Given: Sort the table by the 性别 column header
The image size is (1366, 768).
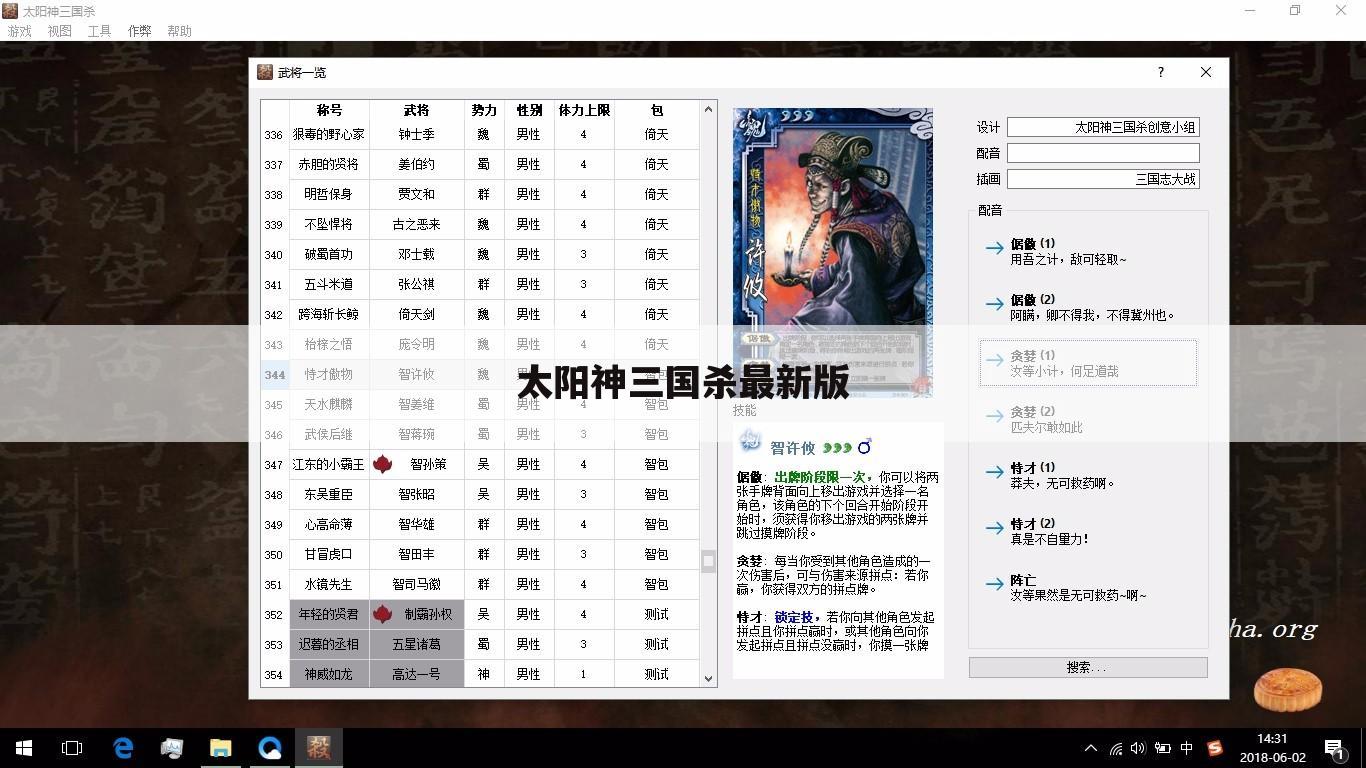Looking at the screenshot, I should point(529,110).
